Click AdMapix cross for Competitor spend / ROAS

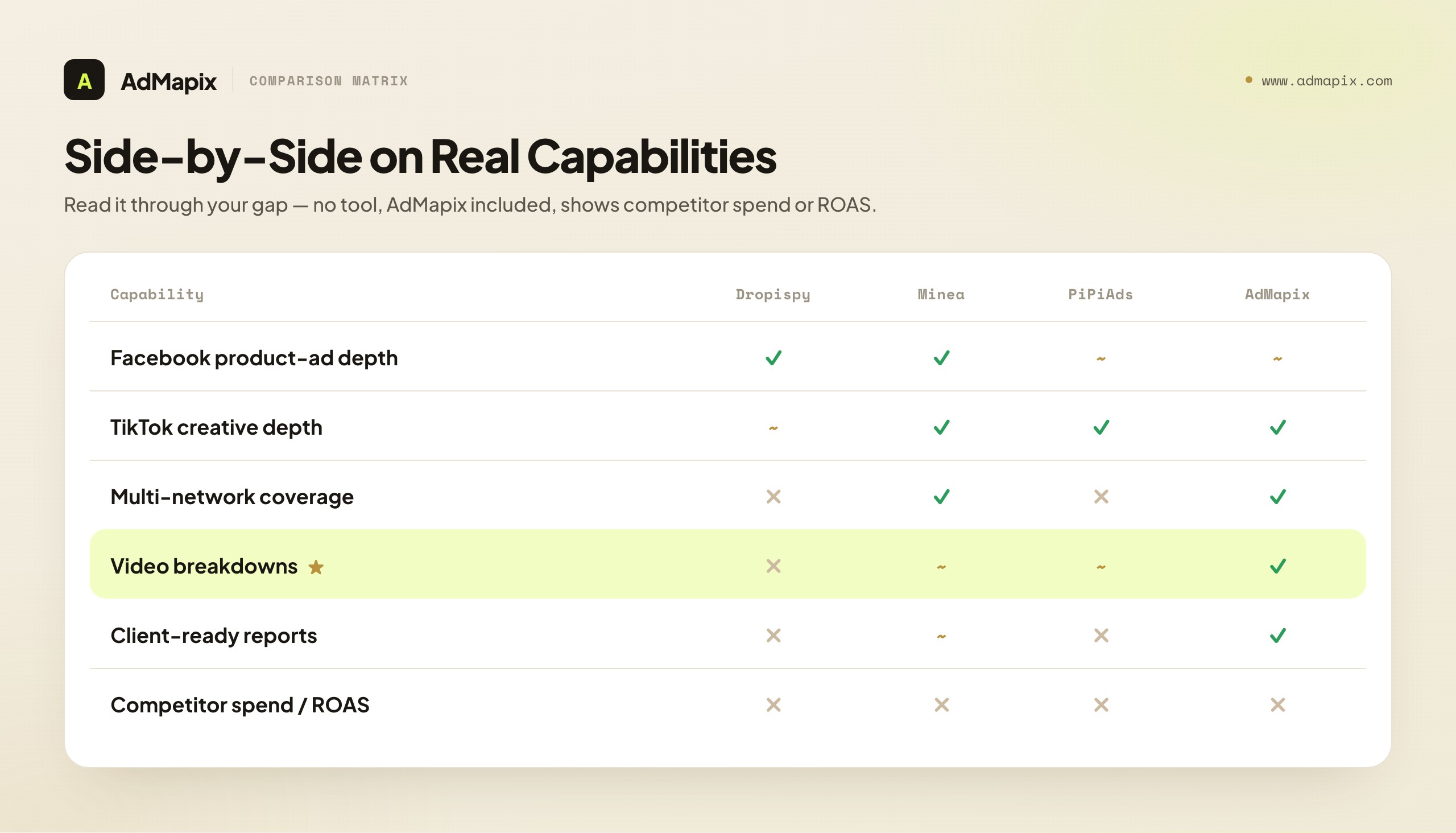point(1277,705)
